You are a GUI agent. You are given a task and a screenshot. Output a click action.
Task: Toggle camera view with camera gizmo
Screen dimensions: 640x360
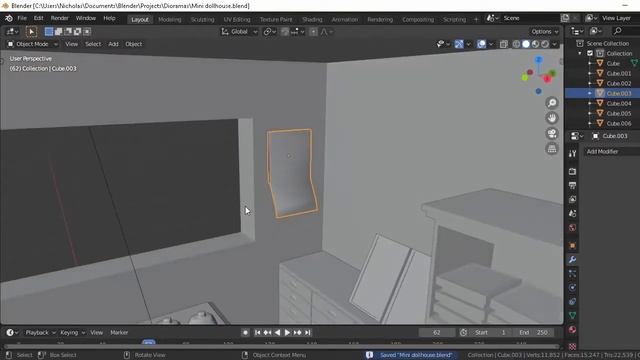click(x=552, y=133)
